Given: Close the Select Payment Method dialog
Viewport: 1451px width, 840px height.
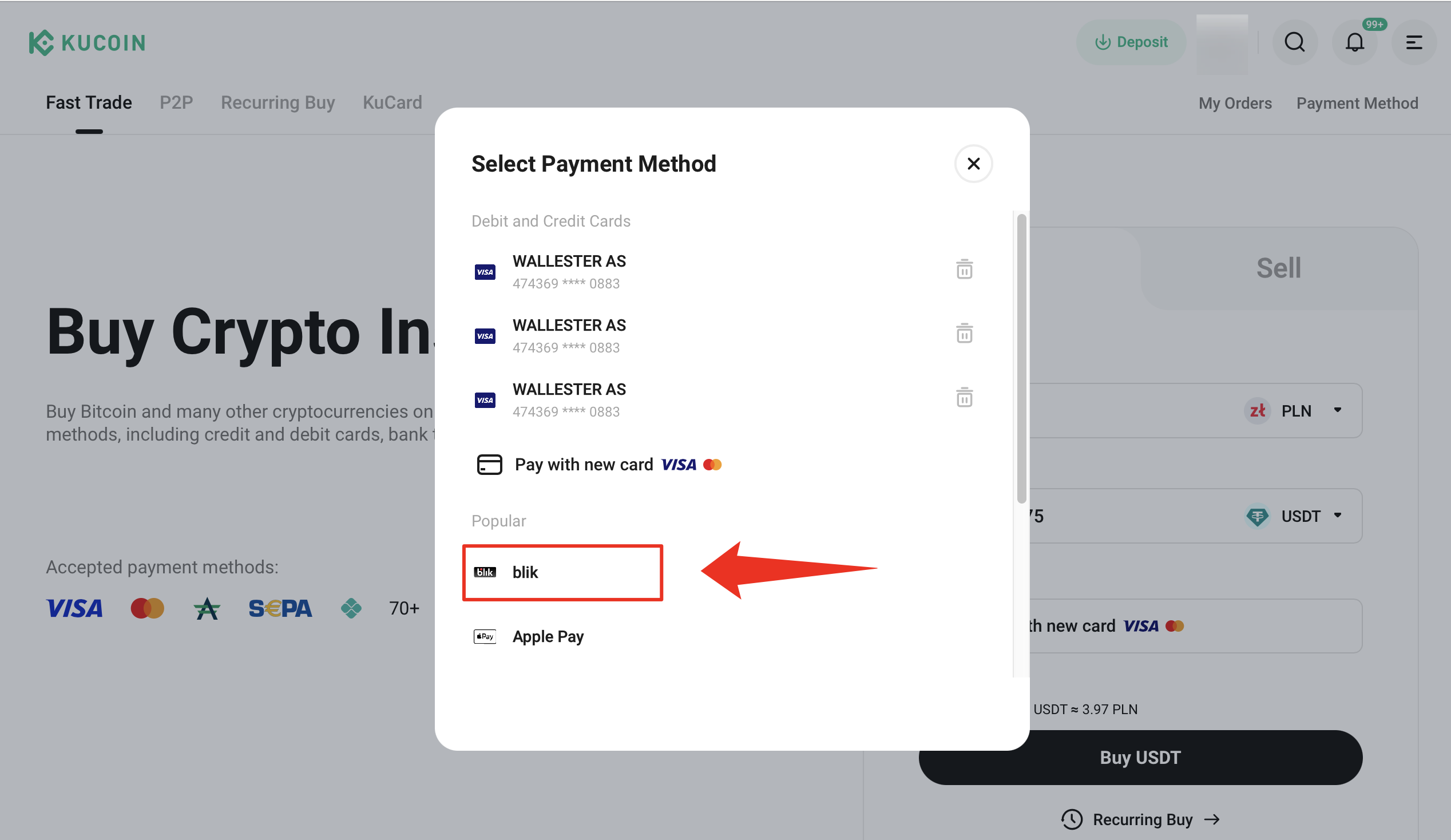Looking at the screenshot, I should [973, 164].
